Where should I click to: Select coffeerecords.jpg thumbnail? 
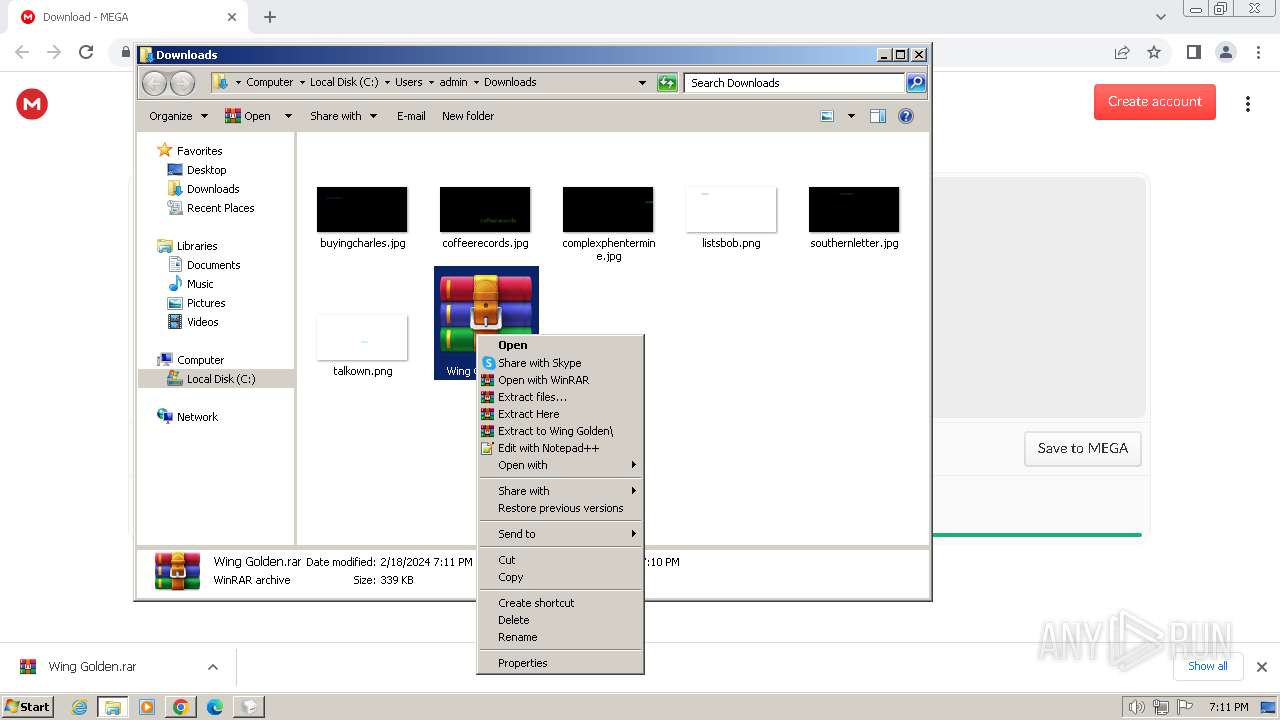click(x=485, y=210)
